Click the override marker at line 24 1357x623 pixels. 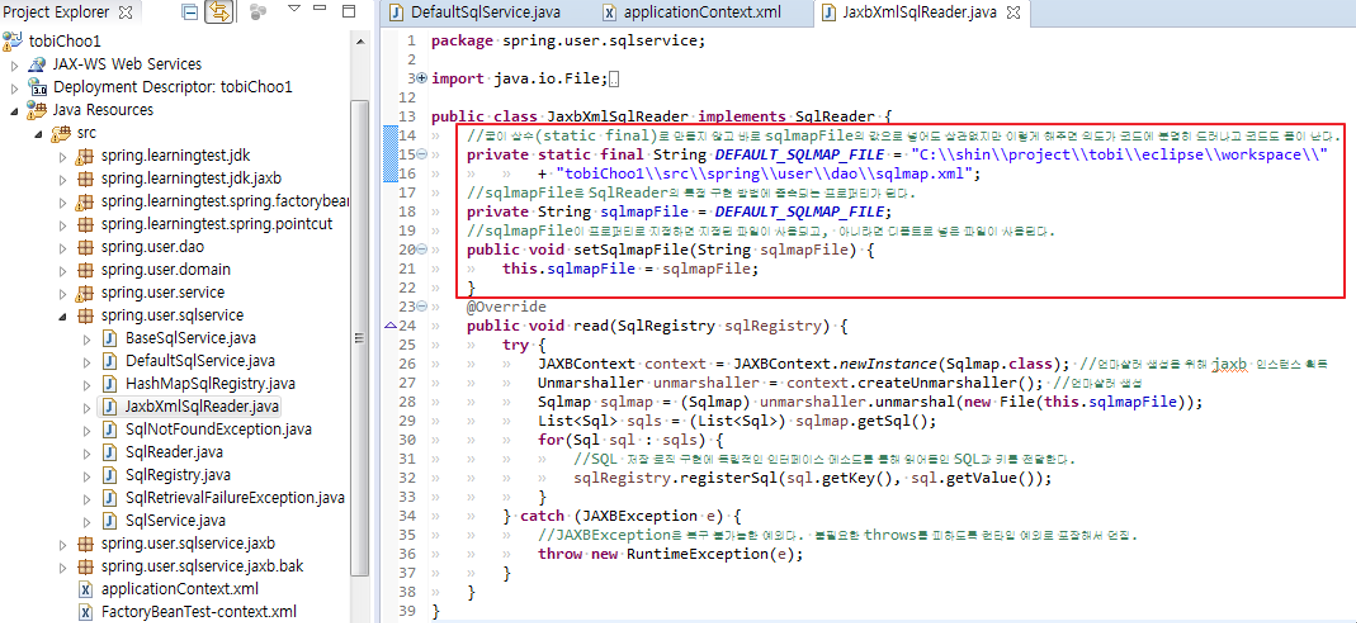pyautogui.click(x=390, y=326)
